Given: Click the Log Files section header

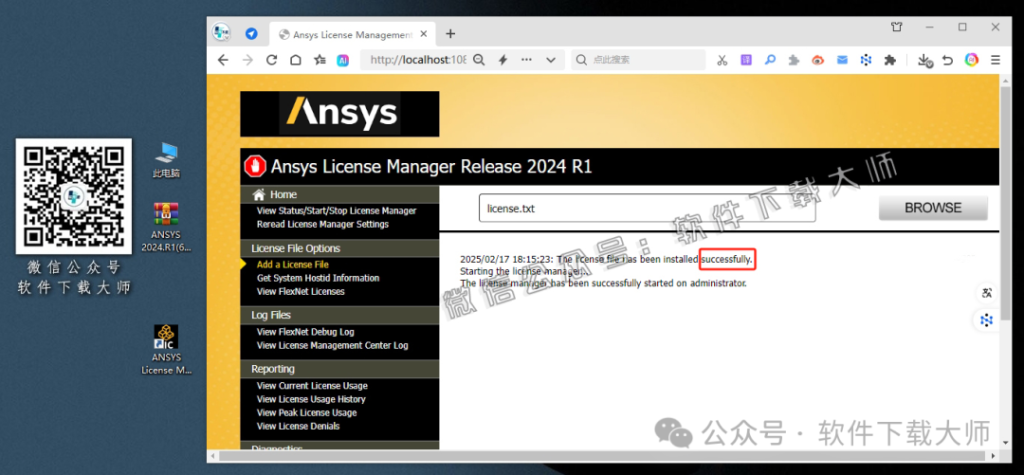Looking at the screenshot, I should [340, 315].
